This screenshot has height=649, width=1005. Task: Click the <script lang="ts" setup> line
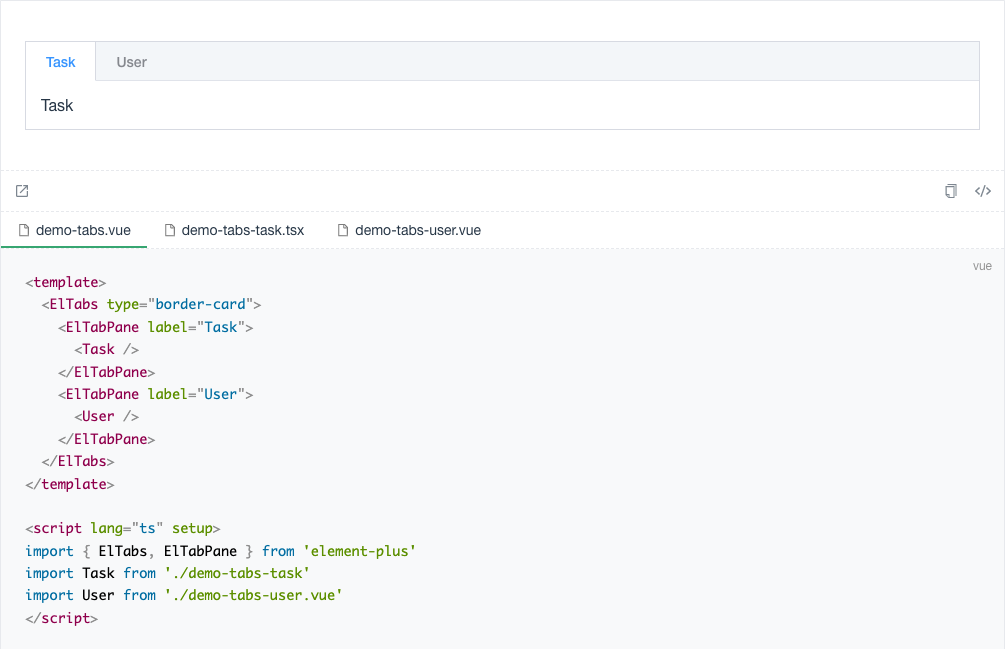tap(122, 529)
